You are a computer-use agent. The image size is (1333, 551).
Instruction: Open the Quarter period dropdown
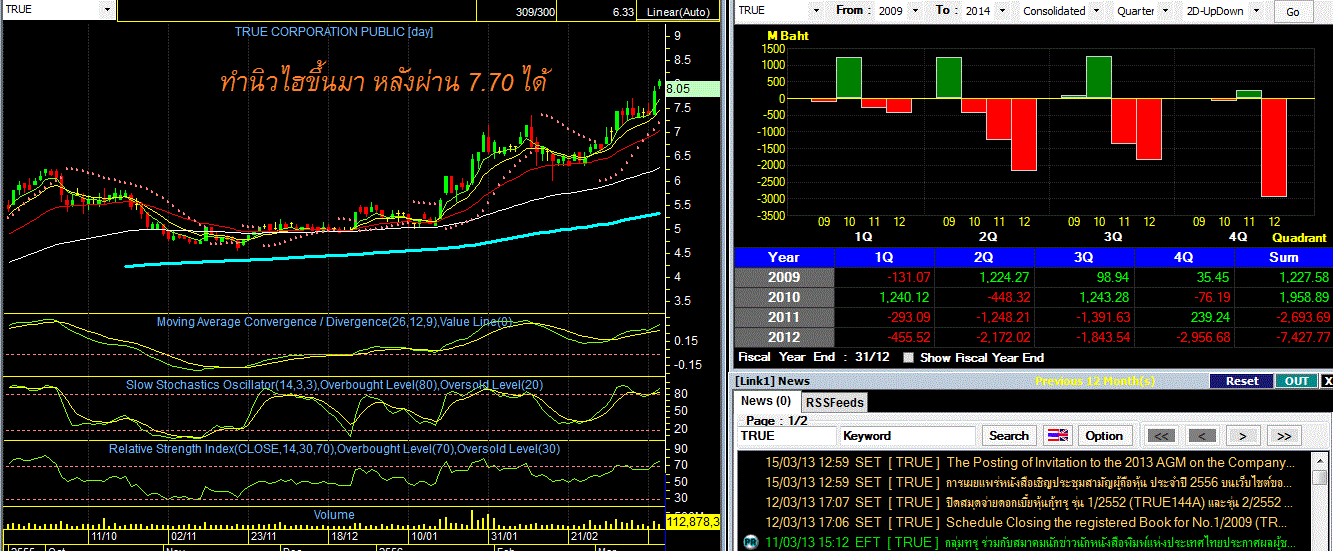(1165, 11)
